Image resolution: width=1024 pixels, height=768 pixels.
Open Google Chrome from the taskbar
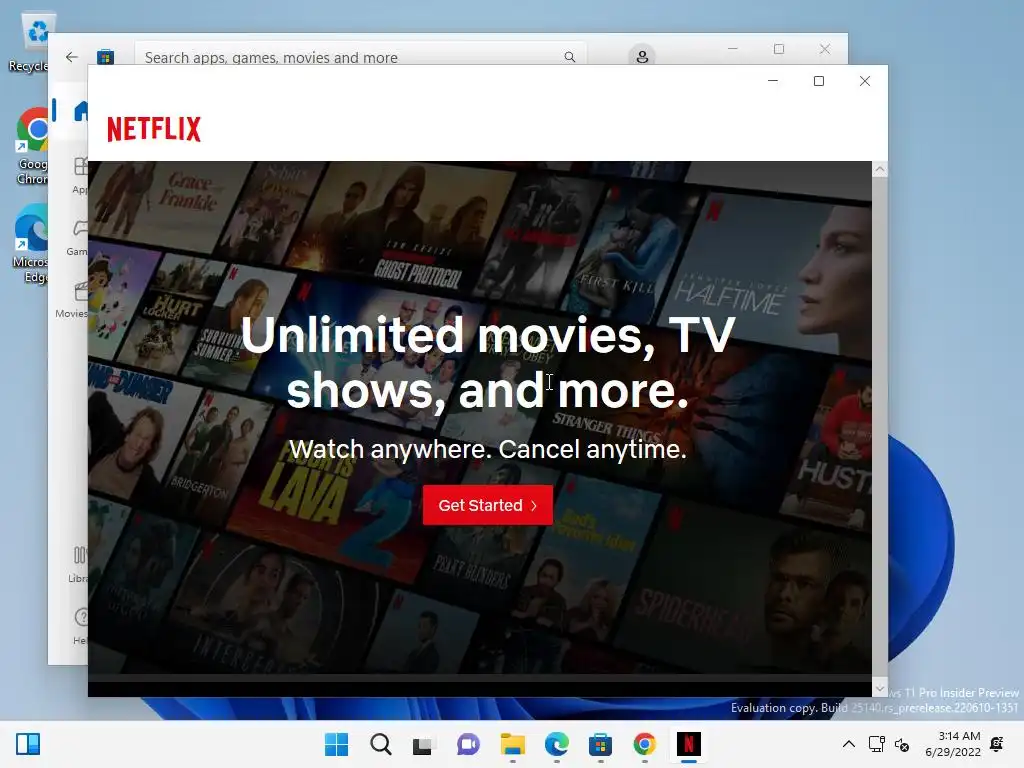645,744
